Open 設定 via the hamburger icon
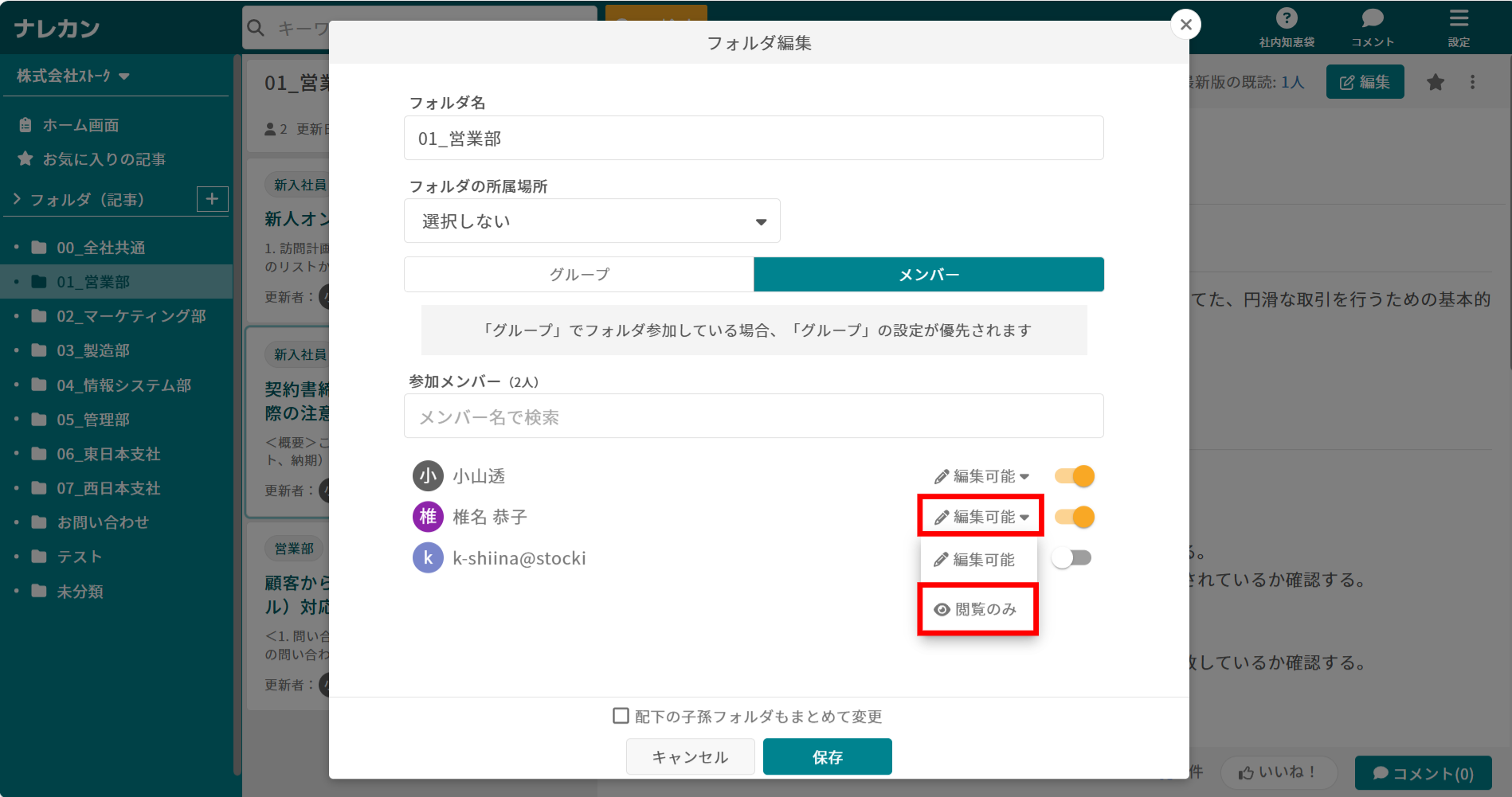1512x797 pixels. [1459, 18]
